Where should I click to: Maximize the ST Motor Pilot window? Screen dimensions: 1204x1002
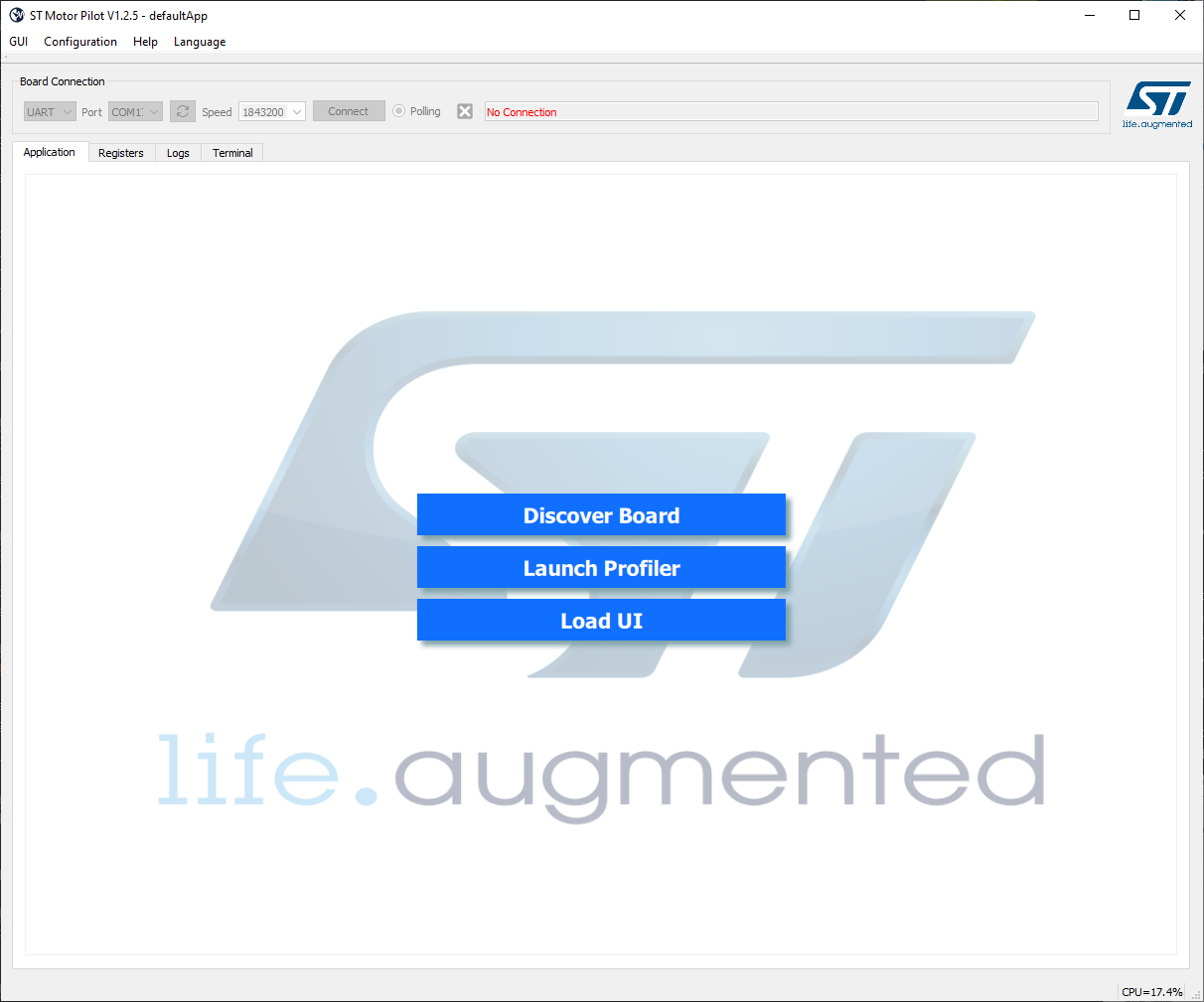click(1134, 15)
